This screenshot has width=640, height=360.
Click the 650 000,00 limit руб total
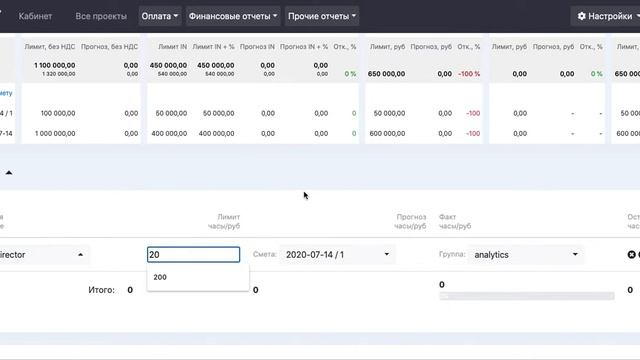tap(387, 74)
